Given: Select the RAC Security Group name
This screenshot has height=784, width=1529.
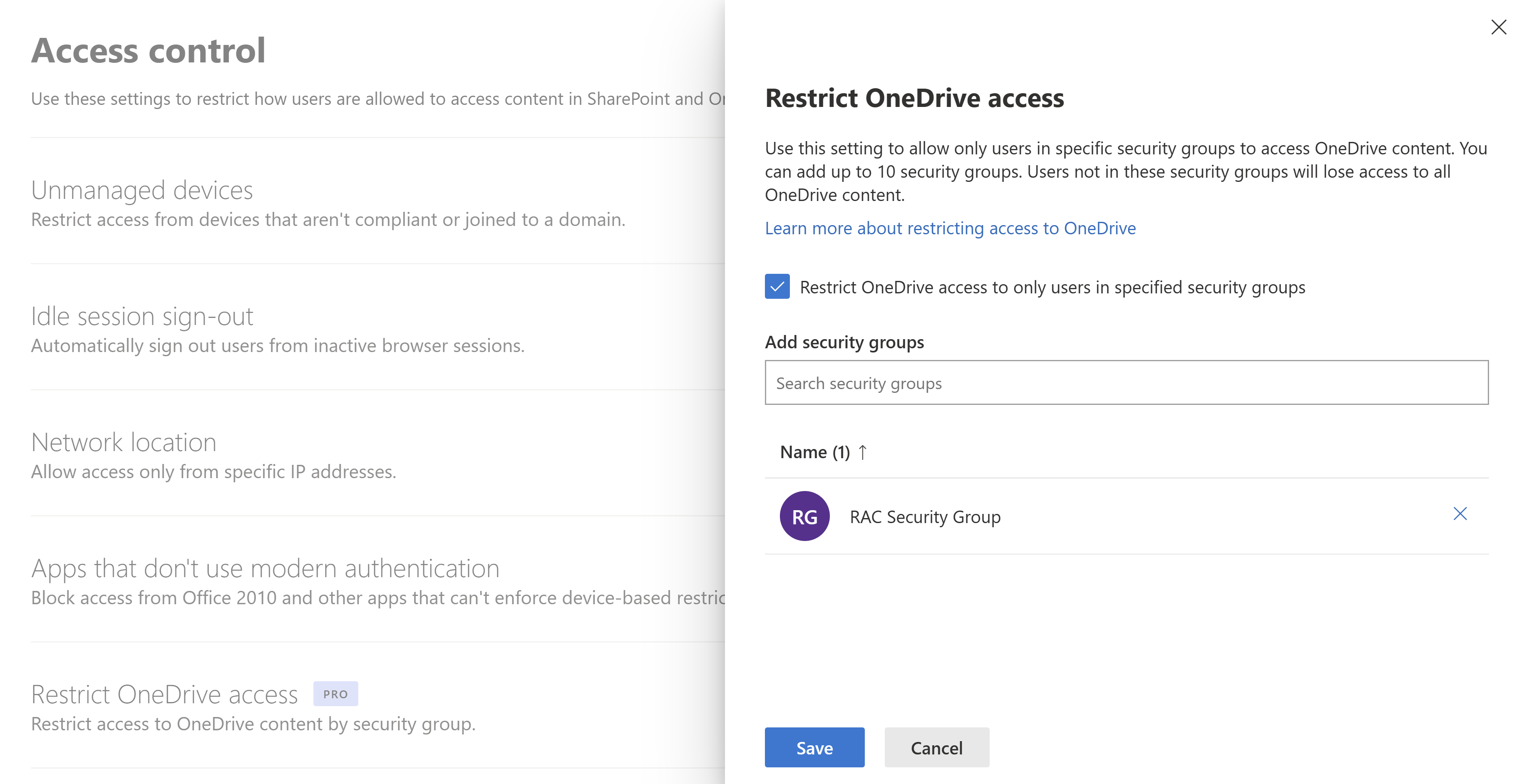Looking at the screenshot, I should pos(925,517).
